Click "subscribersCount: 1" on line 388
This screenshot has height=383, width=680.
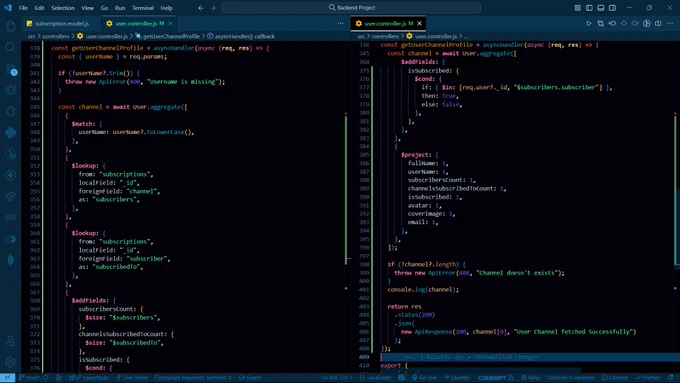[441, 180]
